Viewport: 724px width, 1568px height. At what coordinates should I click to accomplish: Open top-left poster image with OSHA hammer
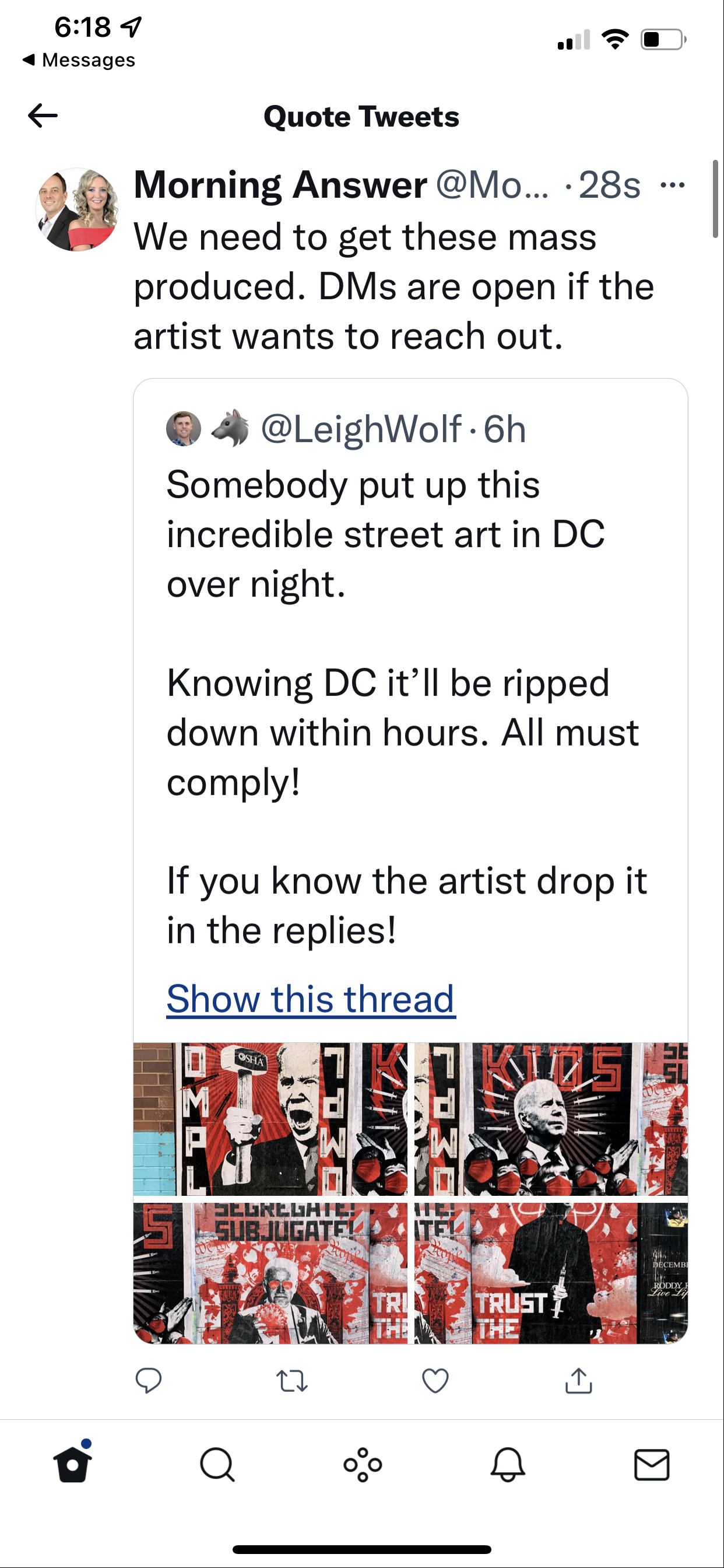[270, 1119]
